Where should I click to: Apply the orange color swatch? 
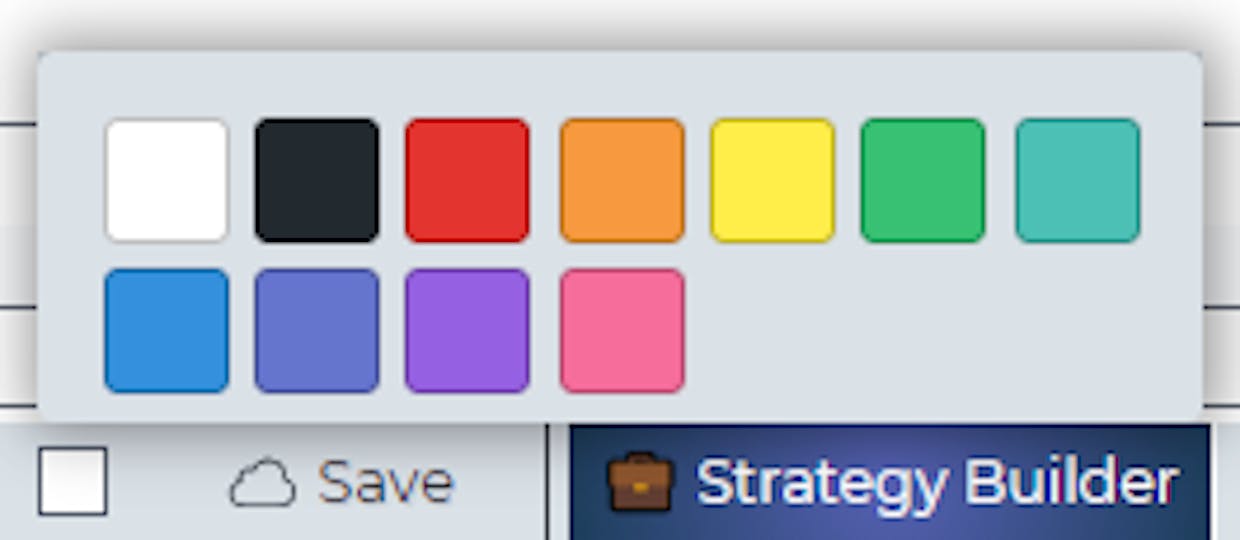click(622, 181)
